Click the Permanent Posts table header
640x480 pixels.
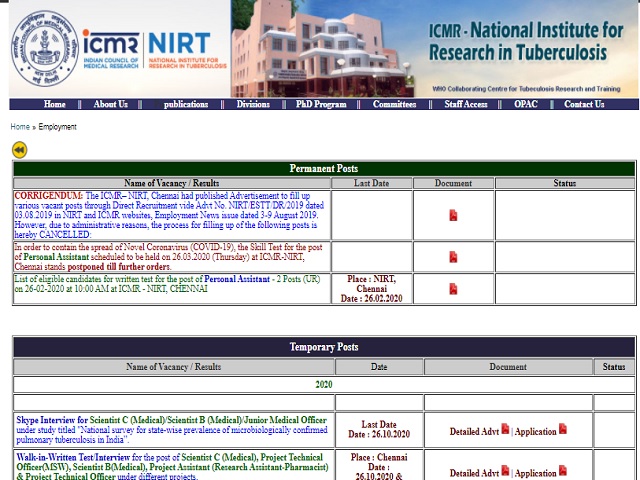(x=324, y=169)
